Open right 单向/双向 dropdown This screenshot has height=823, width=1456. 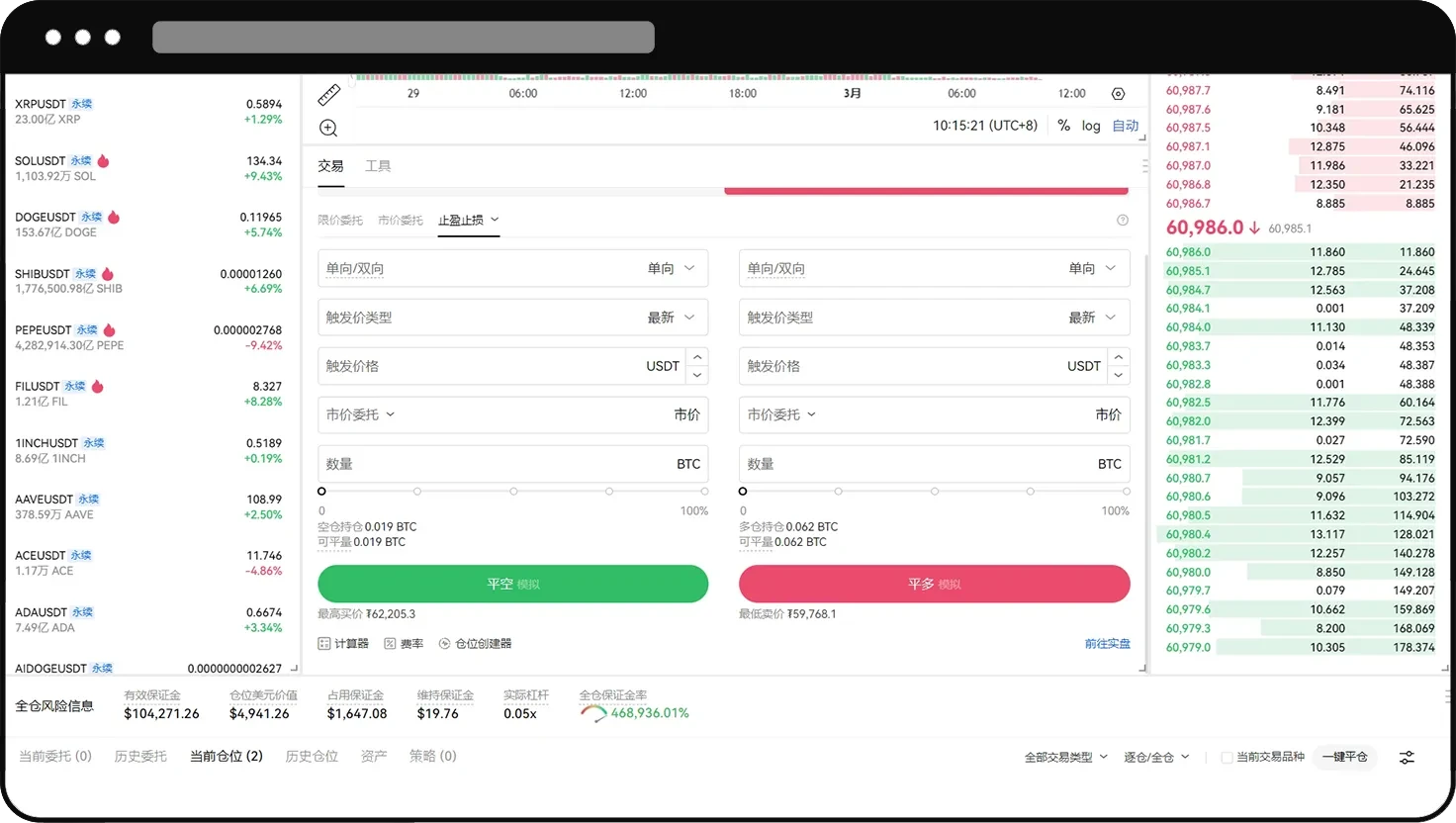point(934,269)
